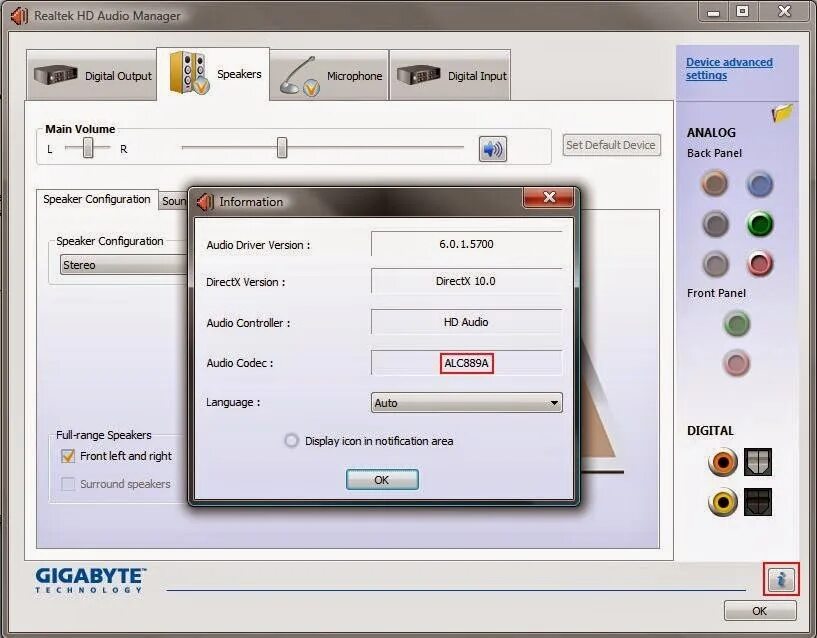Click the main volume slider handle

pyautogui.click(x=282, y=148)
